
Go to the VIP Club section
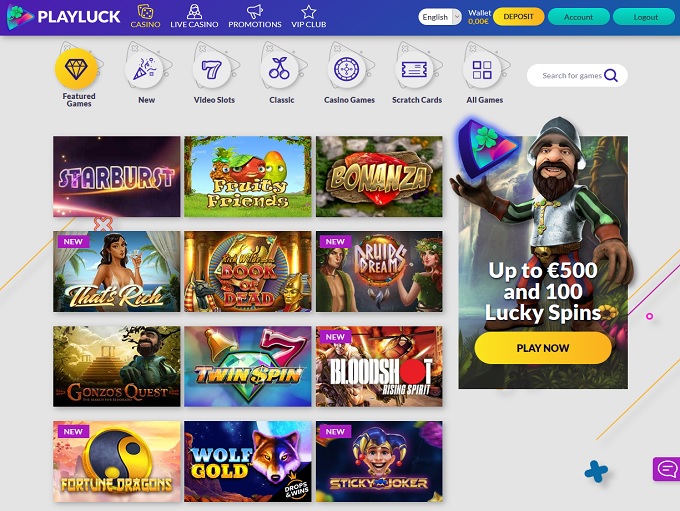pyautogui.click(x=308, y=17)
